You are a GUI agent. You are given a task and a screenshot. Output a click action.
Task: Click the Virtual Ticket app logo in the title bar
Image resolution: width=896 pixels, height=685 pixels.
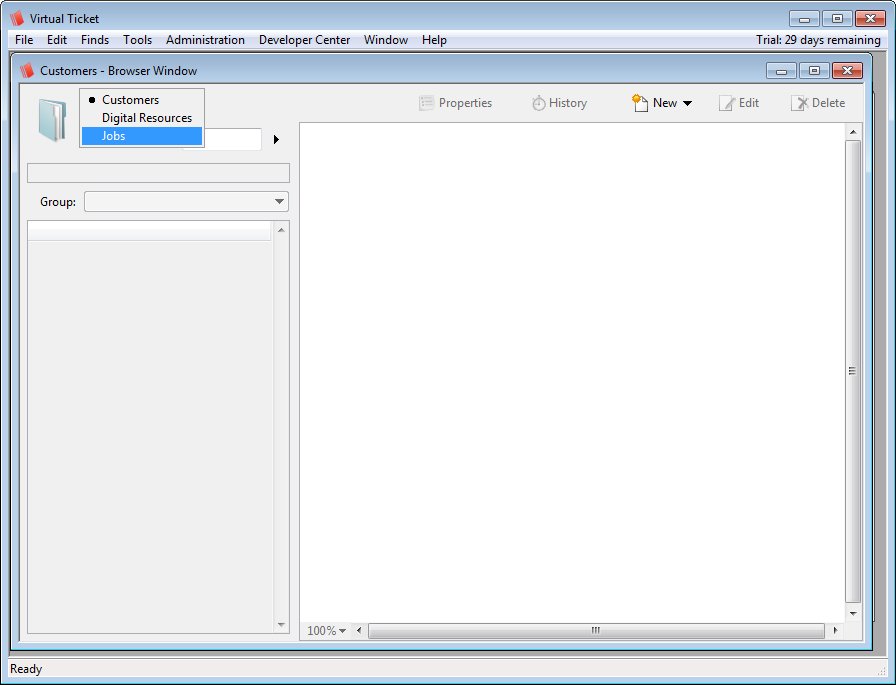point(17,18)
